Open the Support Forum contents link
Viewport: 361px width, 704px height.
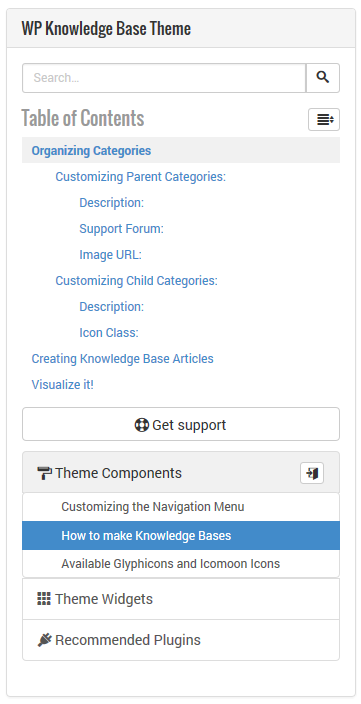pyautogui.click(x=121, y=229)
